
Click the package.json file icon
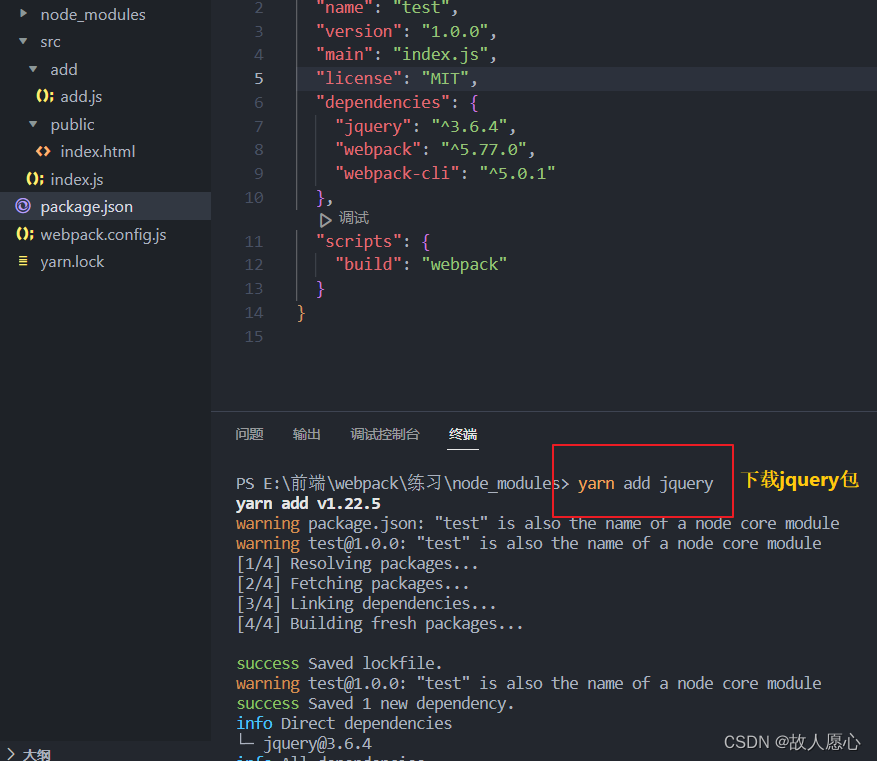click(x=23, y=206)
